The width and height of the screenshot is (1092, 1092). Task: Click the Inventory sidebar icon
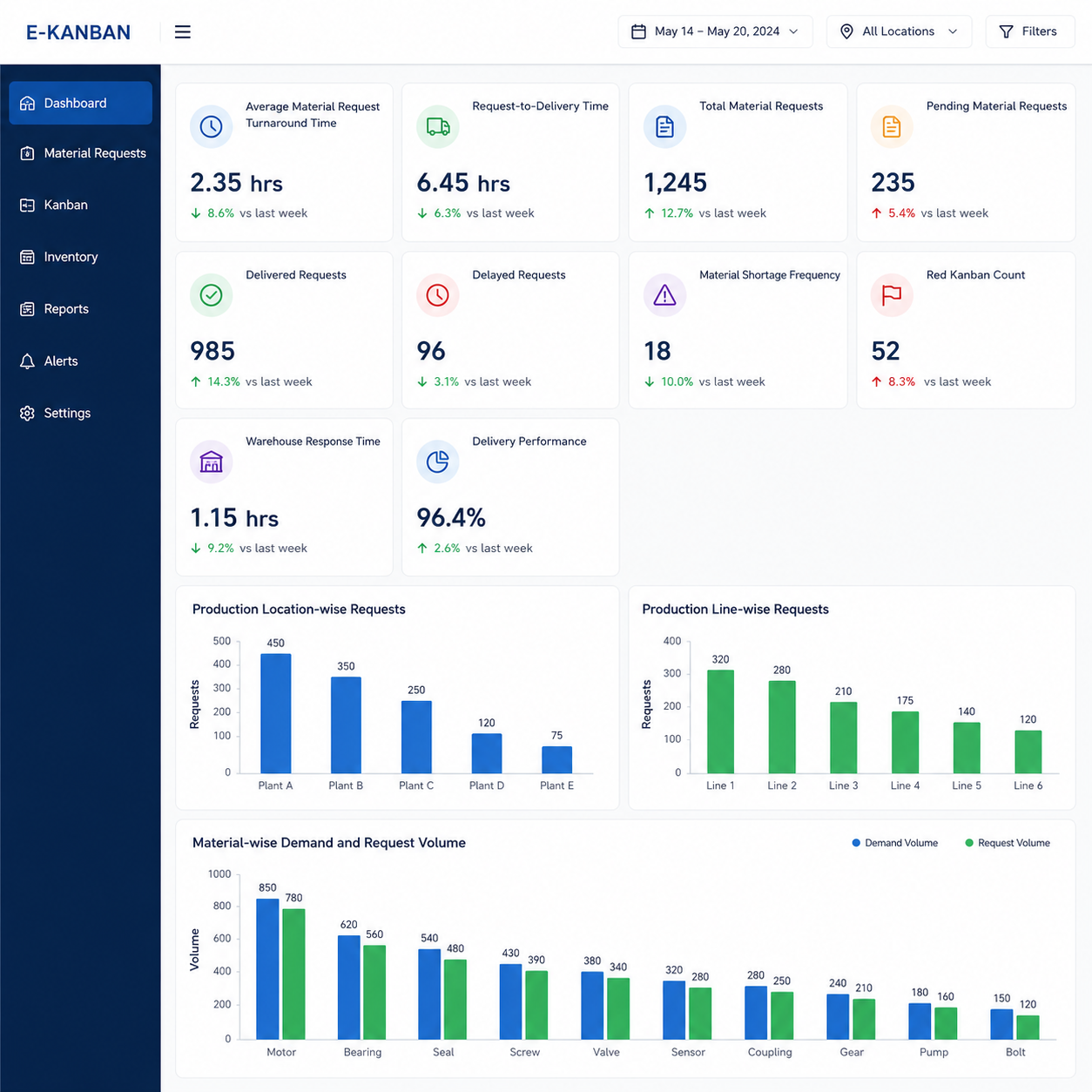coord(28,257)
